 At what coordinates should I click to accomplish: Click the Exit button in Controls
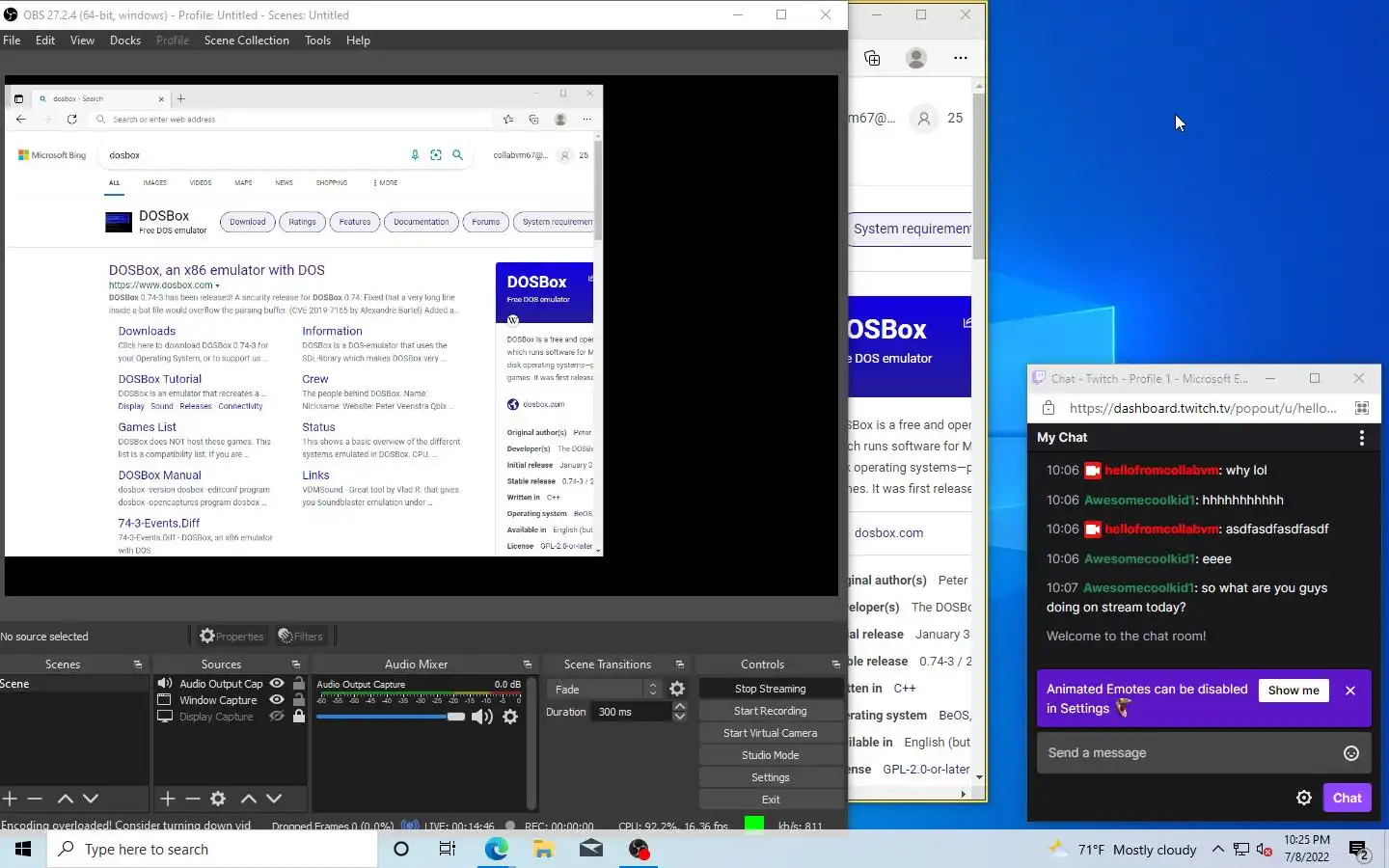tap(770, 800)
